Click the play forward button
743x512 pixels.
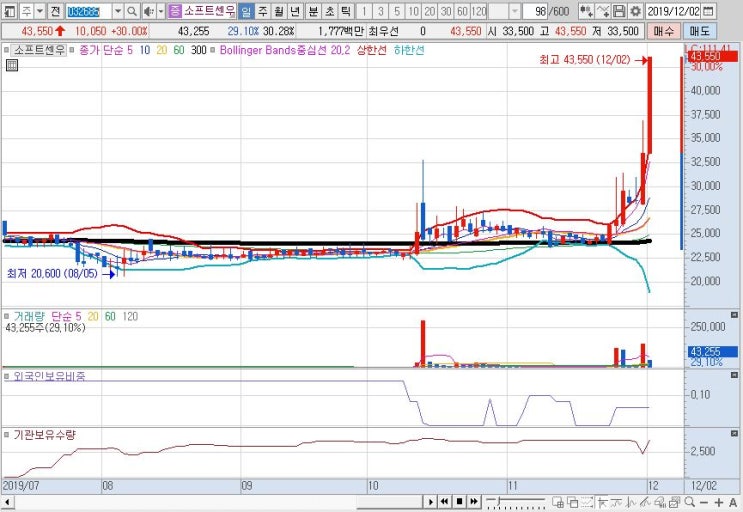[430, 502]
